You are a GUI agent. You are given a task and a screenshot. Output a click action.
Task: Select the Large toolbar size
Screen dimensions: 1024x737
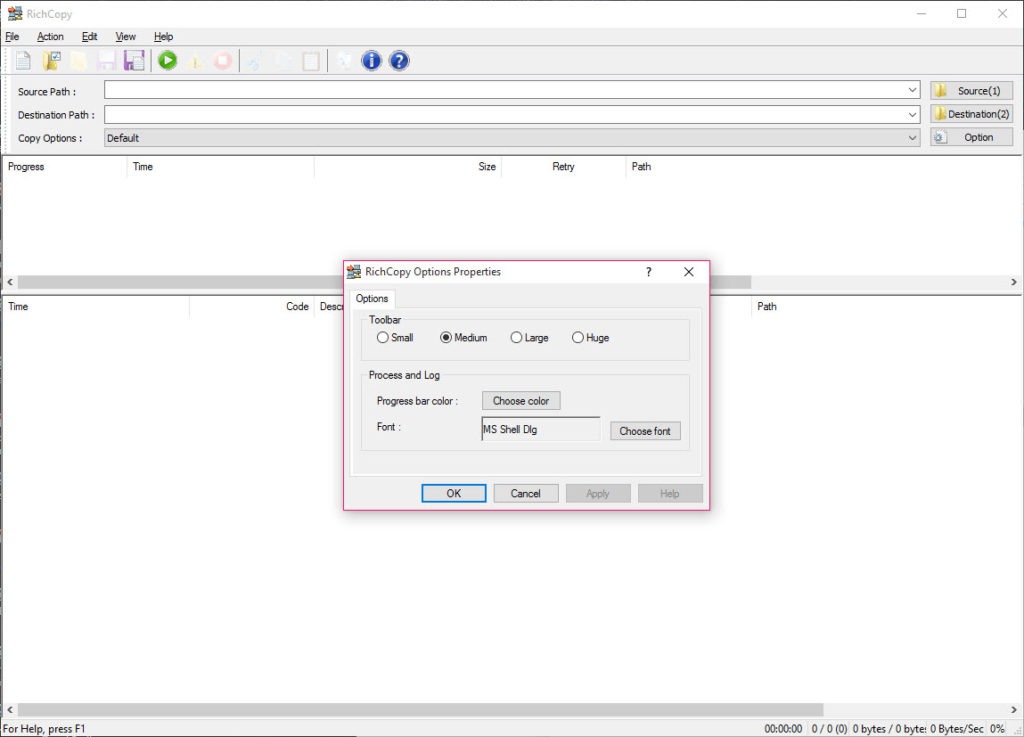click(530, 337)
